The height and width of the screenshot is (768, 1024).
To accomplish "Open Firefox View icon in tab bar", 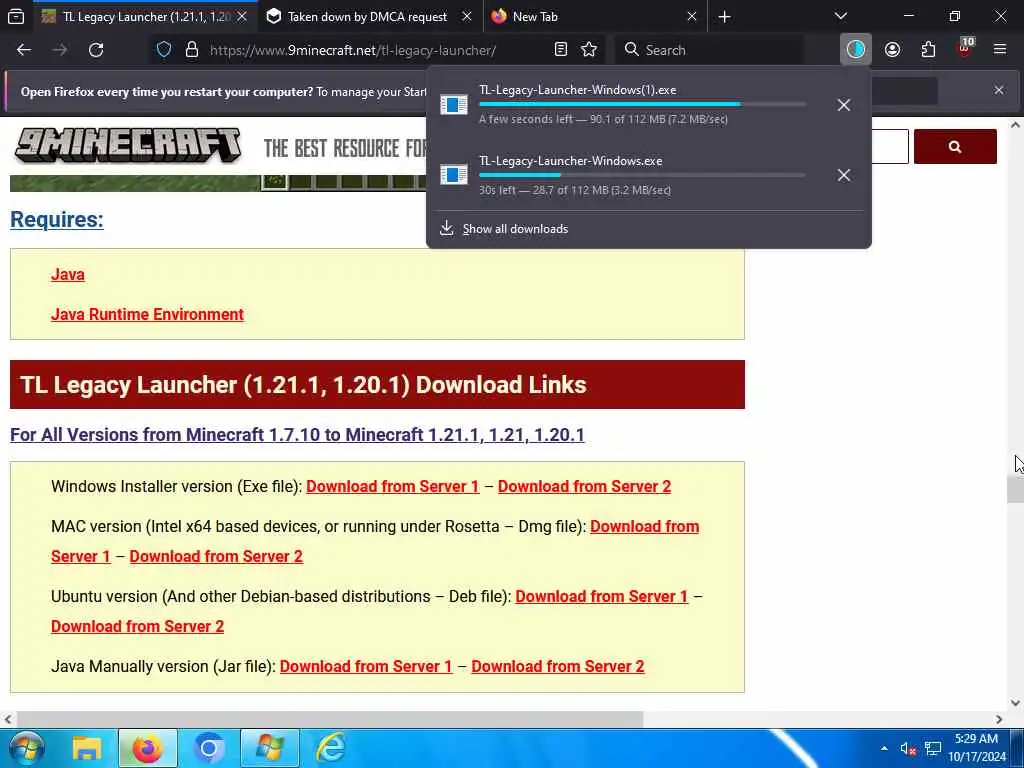I will [16, 16].
